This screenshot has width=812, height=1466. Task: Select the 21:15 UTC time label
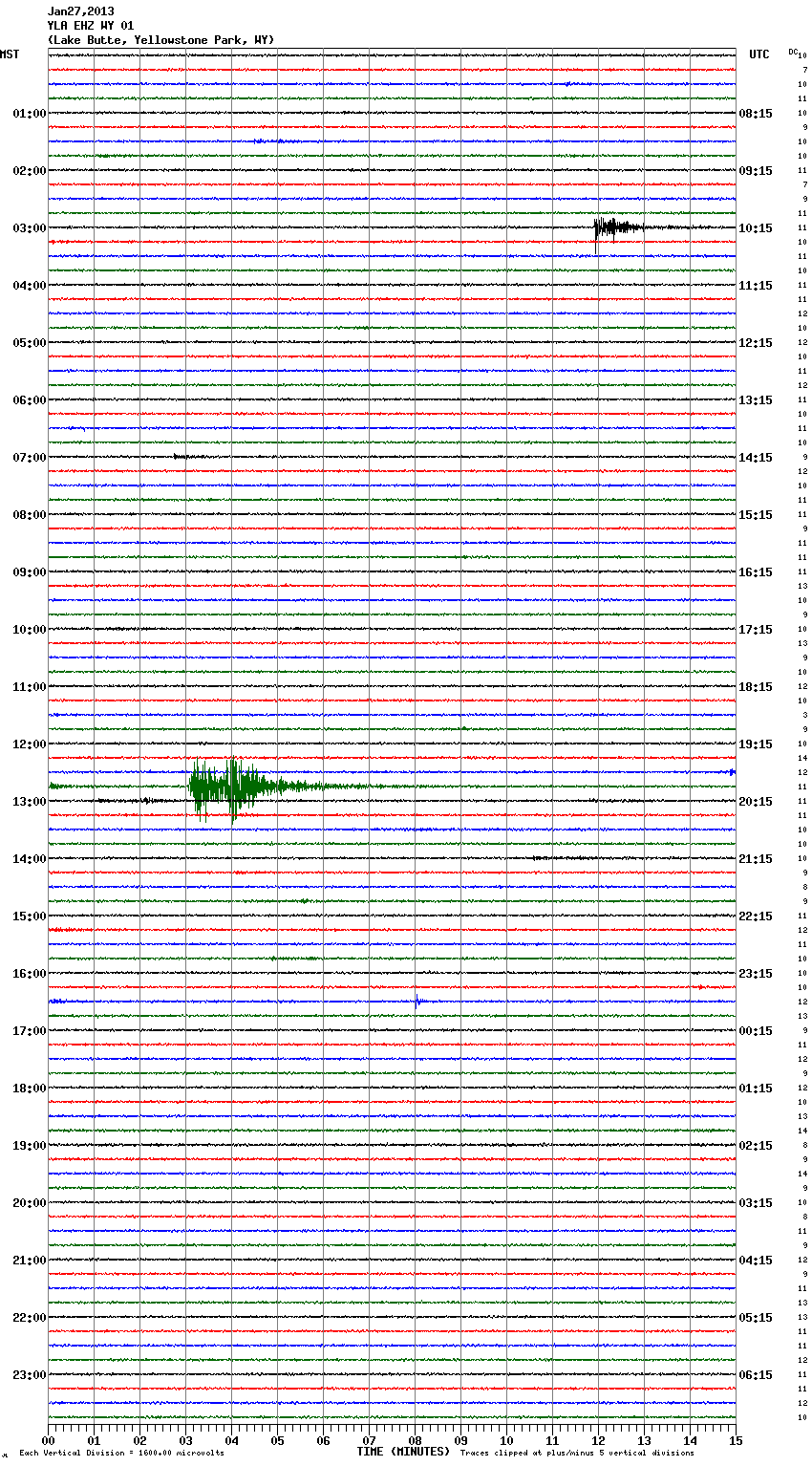click(756, 859)
